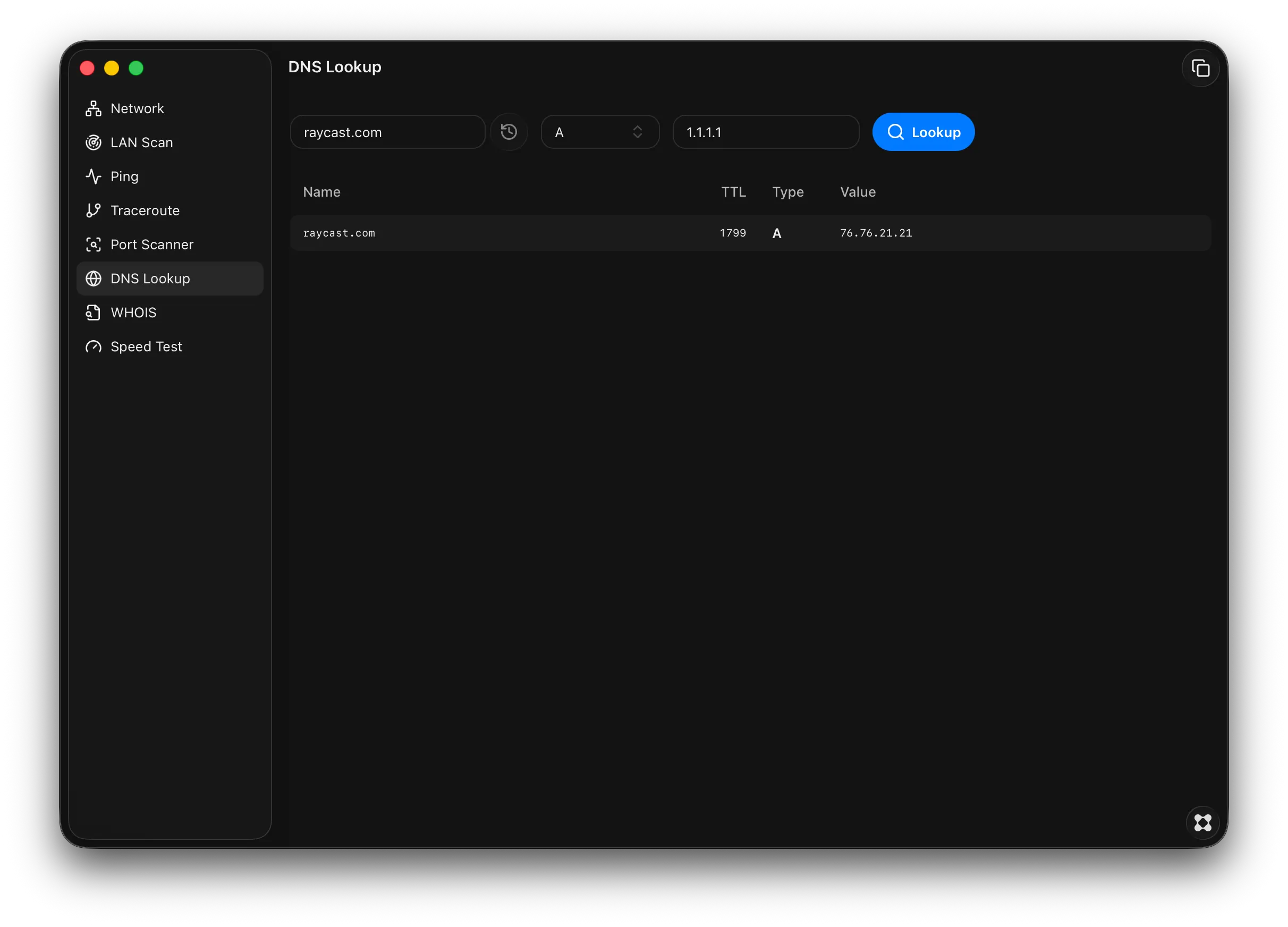
Task: Click the LAN Scan radar icon
Action: 93,142
